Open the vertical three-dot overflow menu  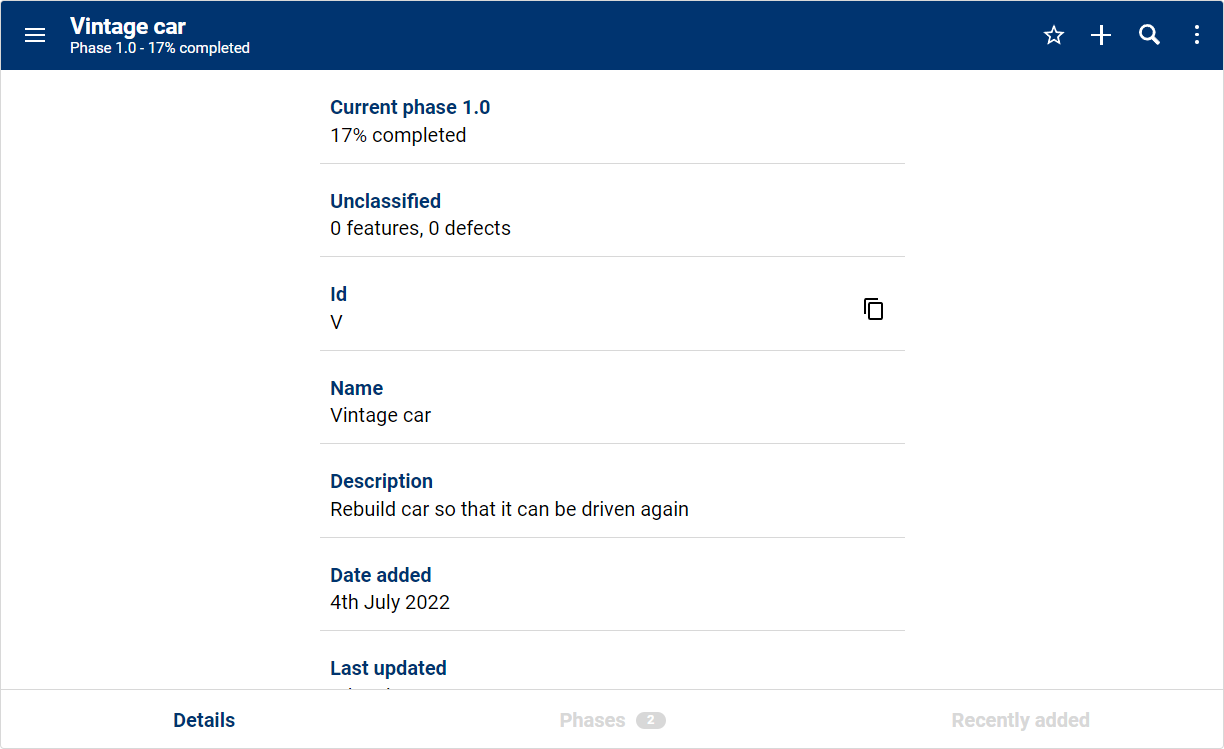tap(1197, 35)
